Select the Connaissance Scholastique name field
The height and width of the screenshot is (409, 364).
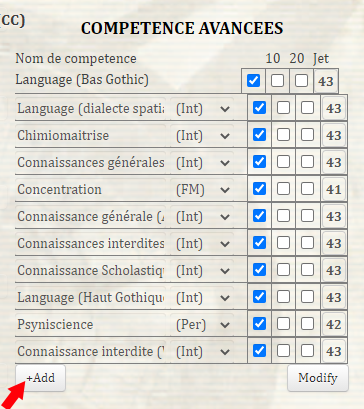coord(91,270)
